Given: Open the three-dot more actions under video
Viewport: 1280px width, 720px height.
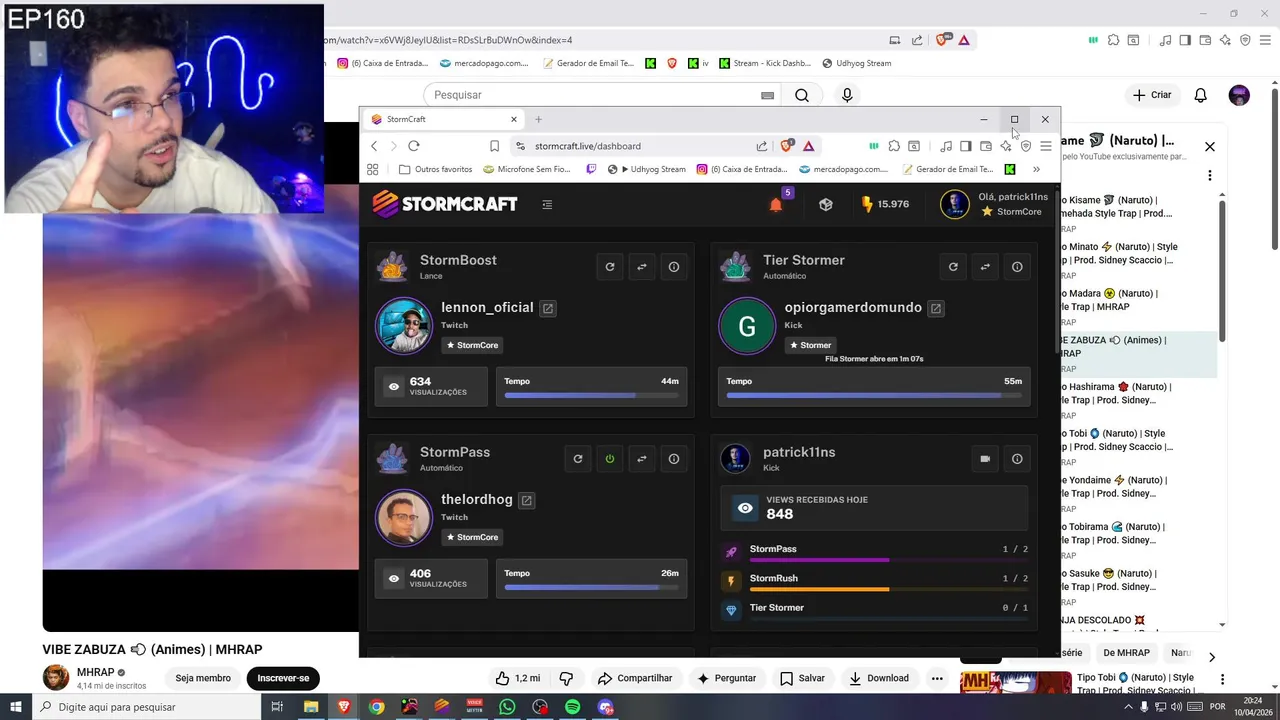Looking at the screenshot, I should [937, 678].
